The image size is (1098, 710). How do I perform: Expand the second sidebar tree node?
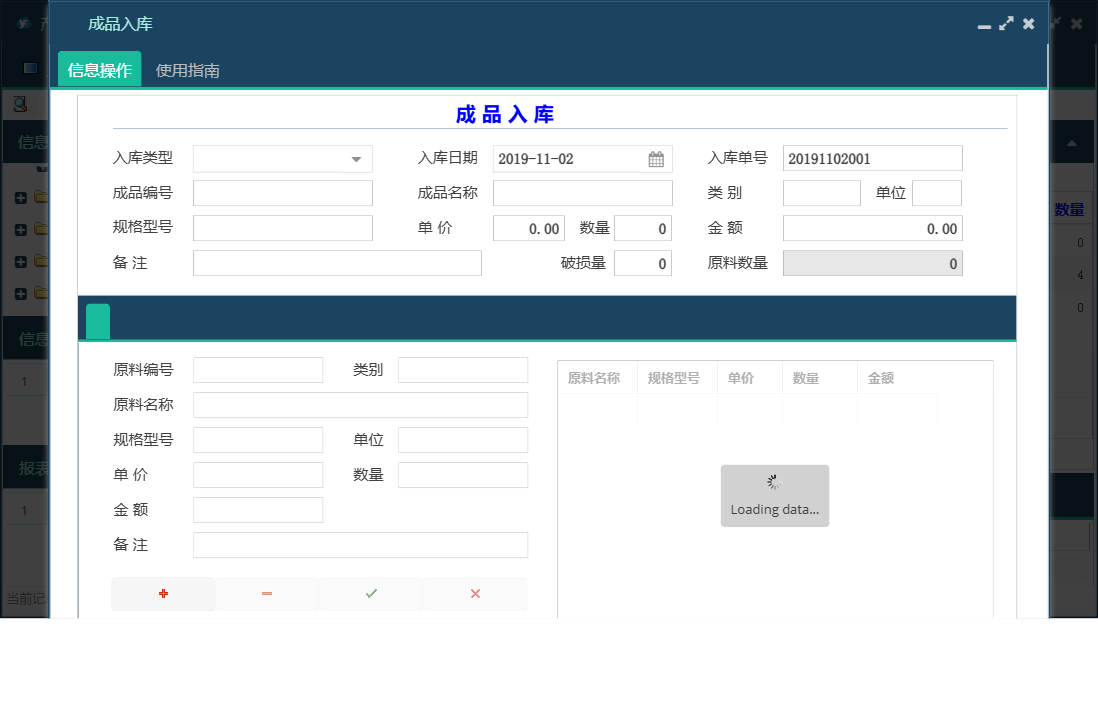coord(20,228)
